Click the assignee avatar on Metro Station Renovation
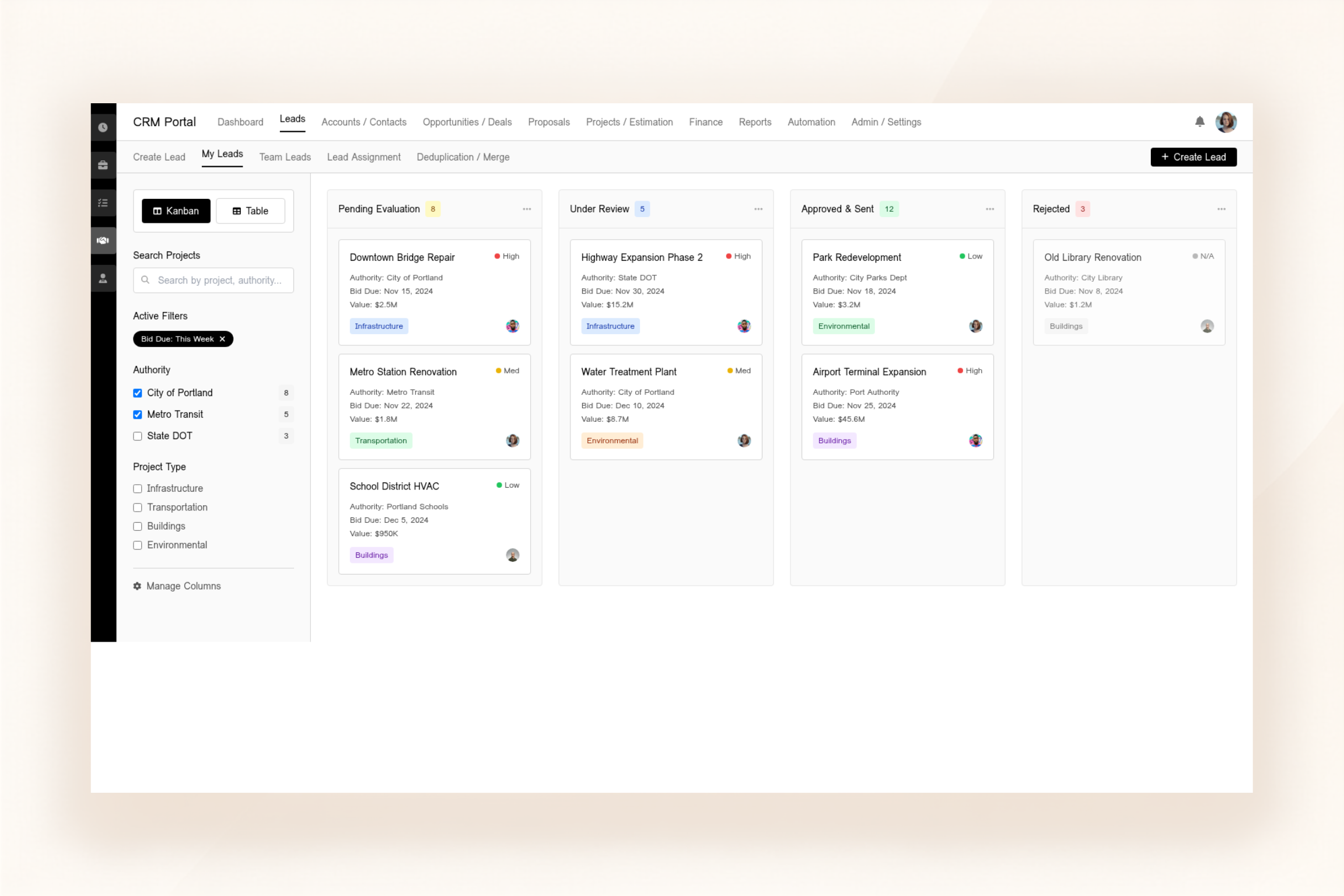 [512, 440]
